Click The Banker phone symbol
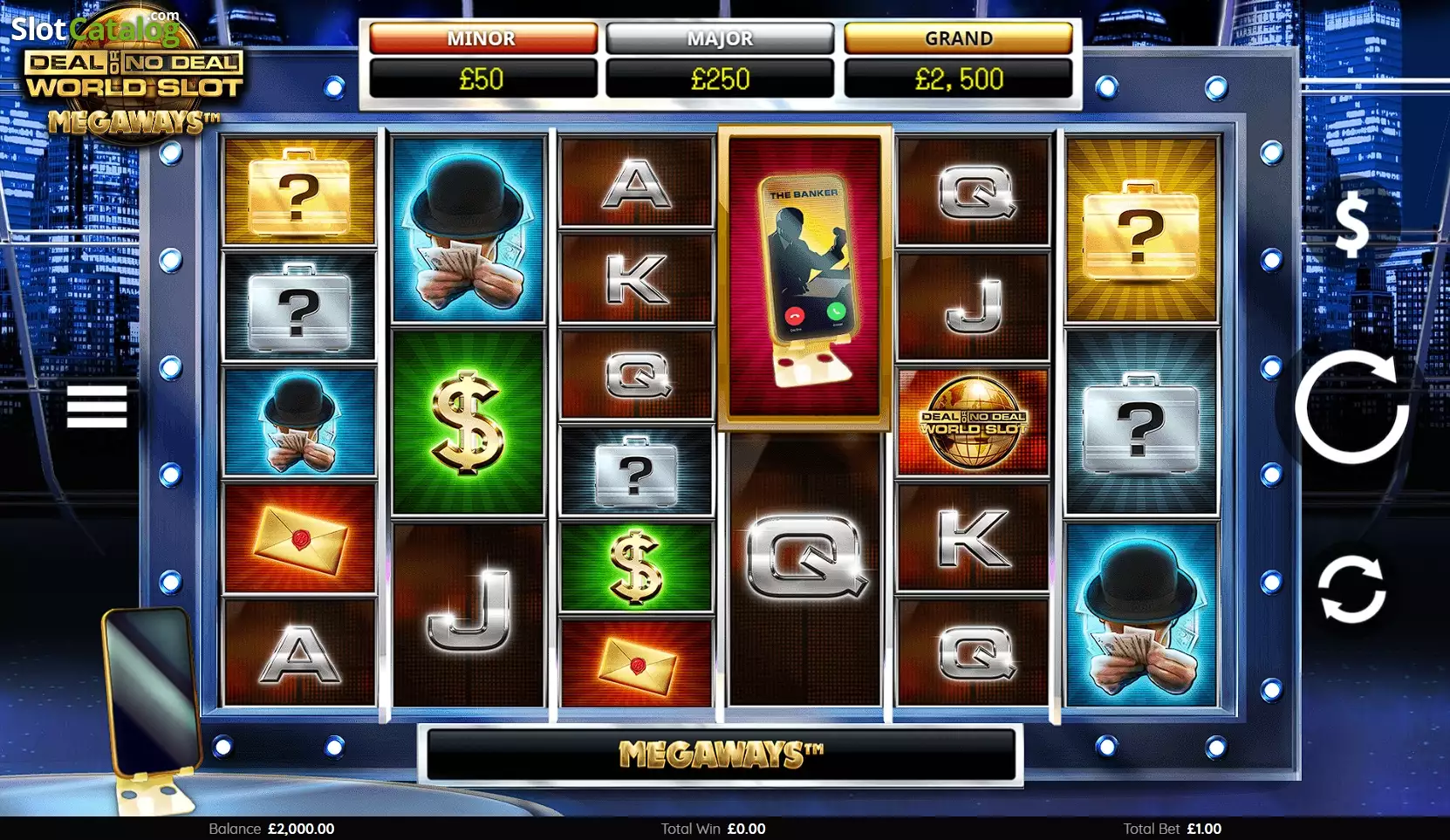The height and width of the screenshot is (840, 1450). pyautogui.click(x=804, y=277)
